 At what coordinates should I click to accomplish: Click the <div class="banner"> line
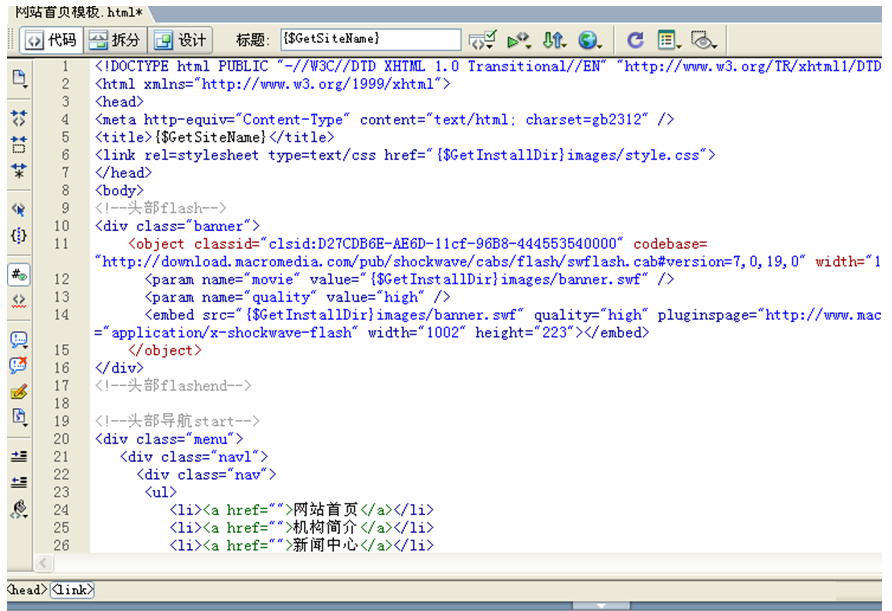pyautogui.click(x=177, y=226)
